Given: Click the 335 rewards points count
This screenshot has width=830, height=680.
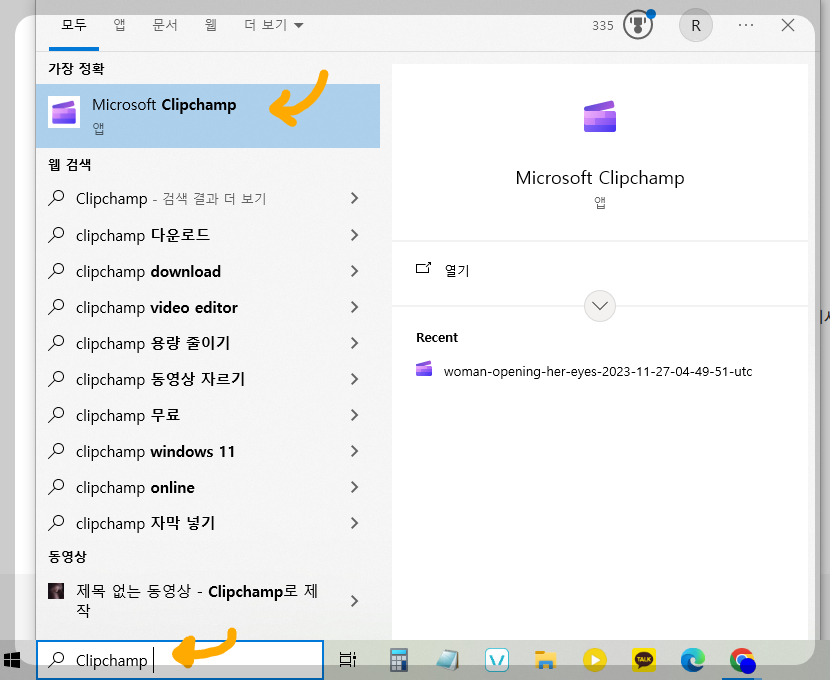Looking at the screenshot, I should pos(602,25).
